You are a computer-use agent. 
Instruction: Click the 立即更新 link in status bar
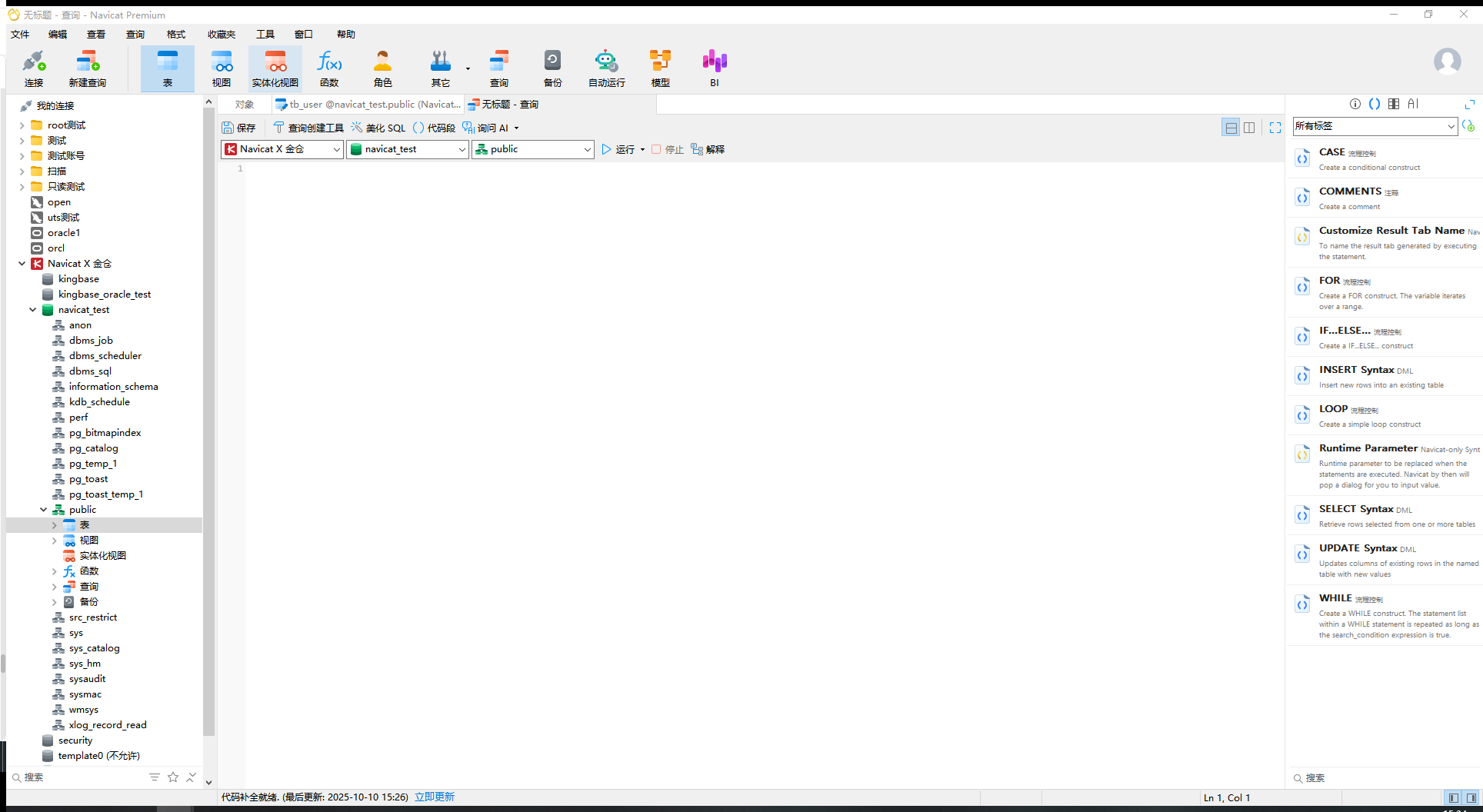(x=435, y=797)
